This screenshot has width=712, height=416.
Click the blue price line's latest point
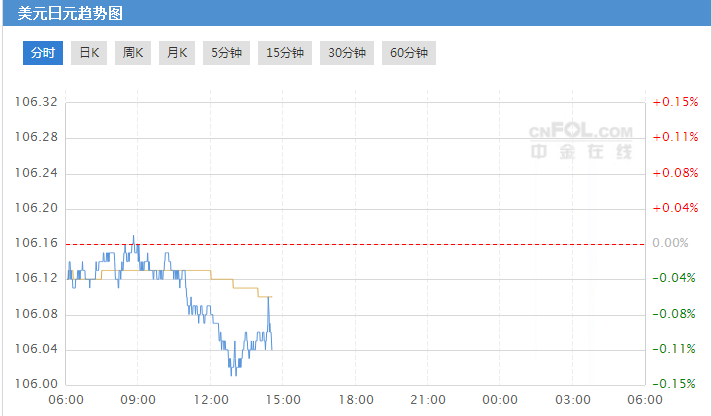click(x=272, y=349)
